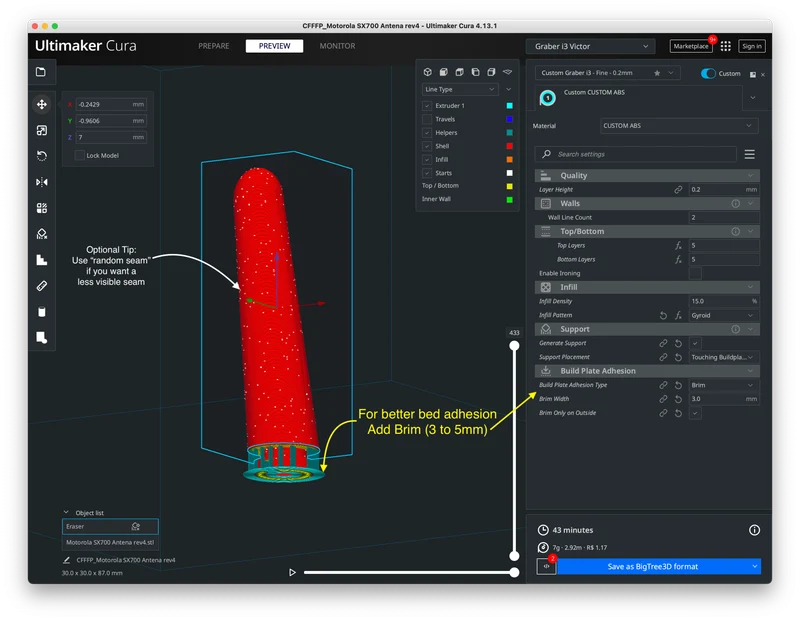800x621 pixels.
Task: Open file with the folder icon
Action: click(x=41, y=72)
